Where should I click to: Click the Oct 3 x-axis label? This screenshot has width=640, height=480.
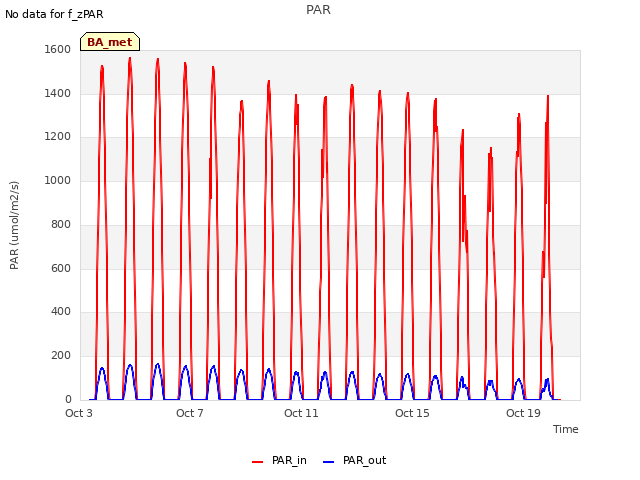[79, 413]
